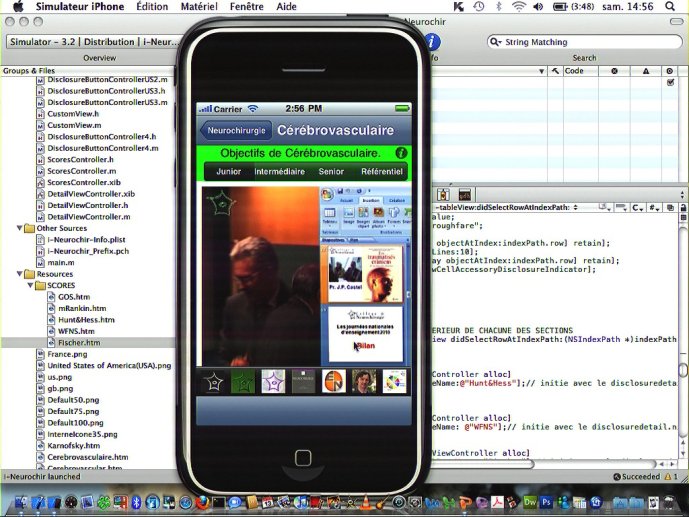
Task: Open VLC cone icon in Dock
Action: [365, 502]
